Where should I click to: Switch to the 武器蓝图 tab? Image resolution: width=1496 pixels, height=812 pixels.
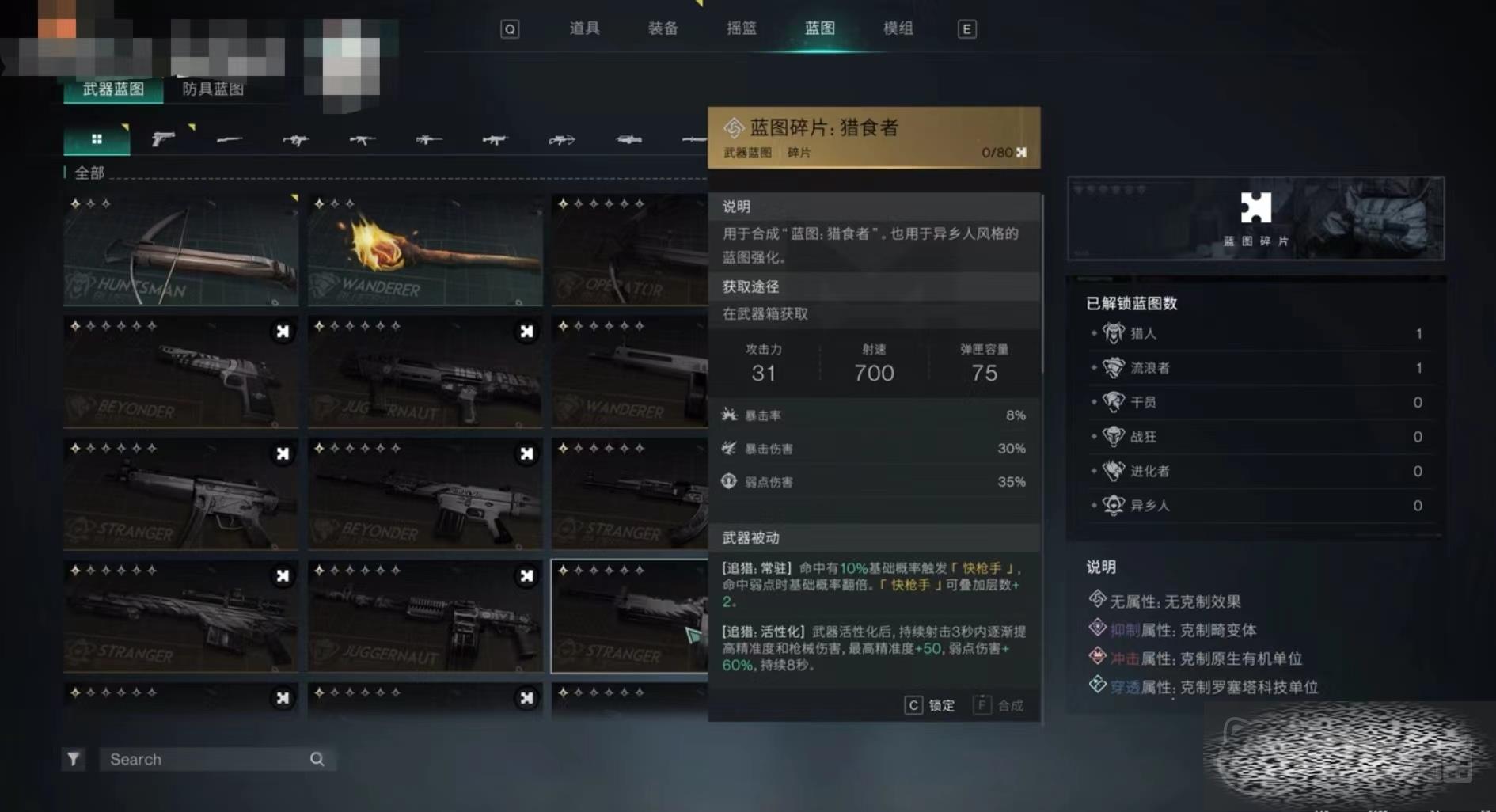(113, 89)
